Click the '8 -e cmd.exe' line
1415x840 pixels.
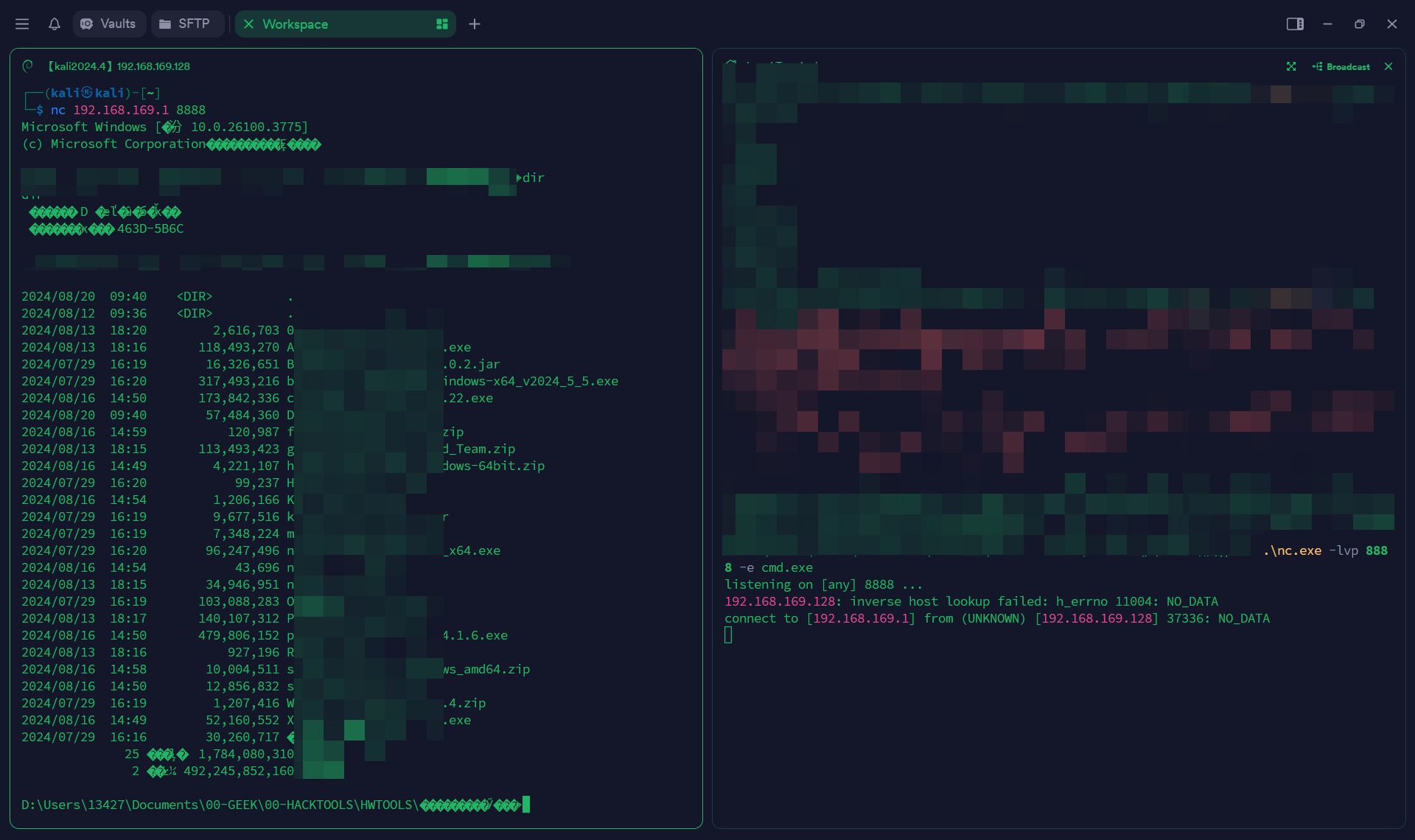coord(769,567)
